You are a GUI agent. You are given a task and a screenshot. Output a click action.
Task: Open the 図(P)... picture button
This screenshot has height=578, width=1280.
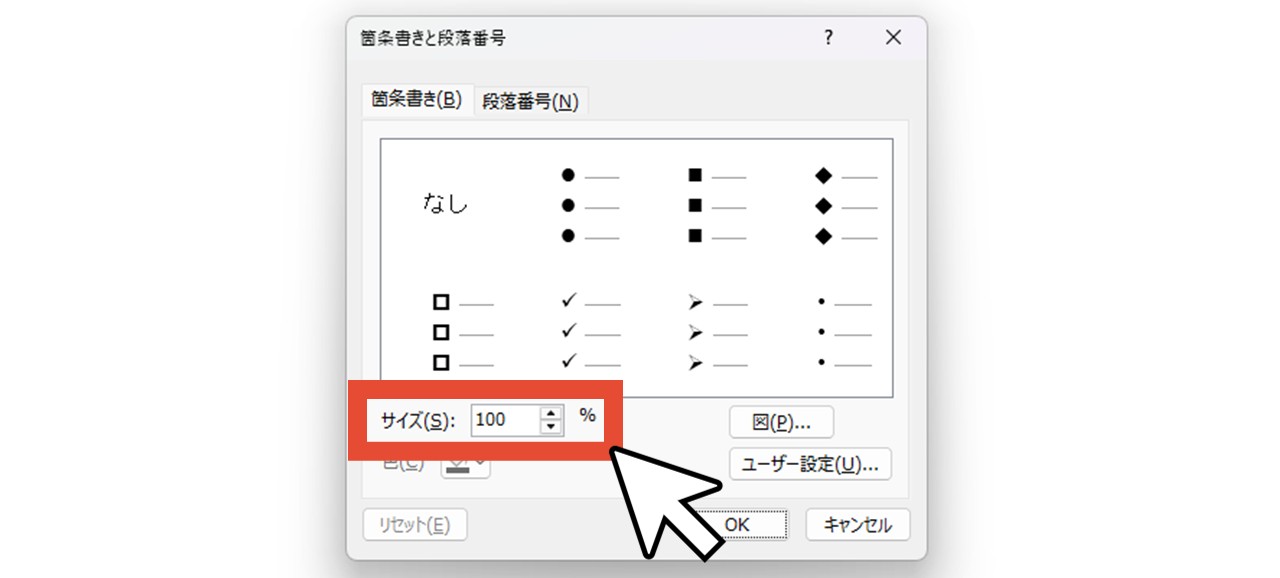click(781, 422)
